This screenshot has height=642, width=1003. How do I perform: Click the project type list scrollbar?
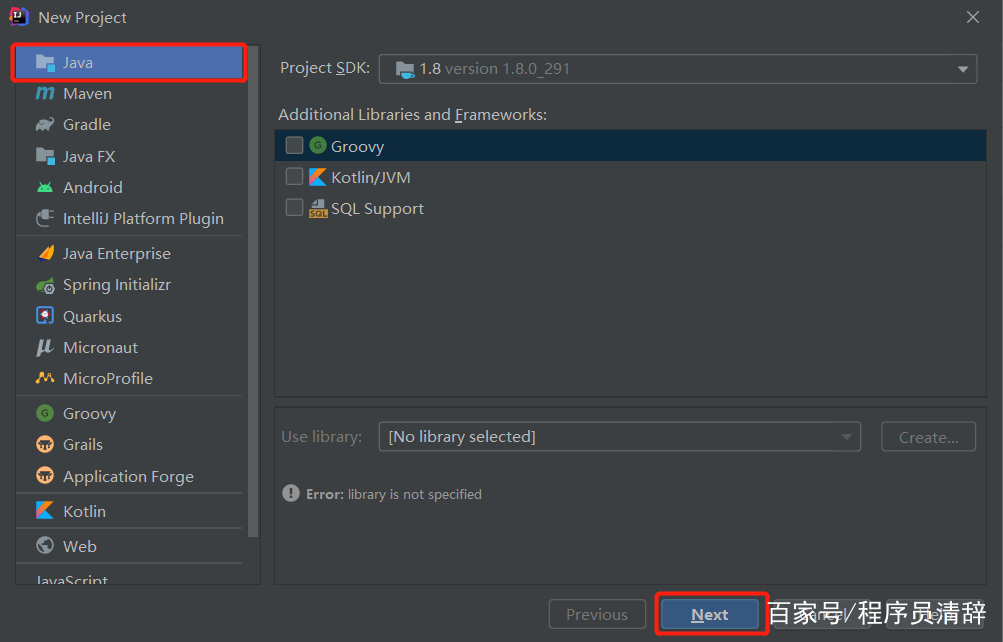[x=253, y=291]
